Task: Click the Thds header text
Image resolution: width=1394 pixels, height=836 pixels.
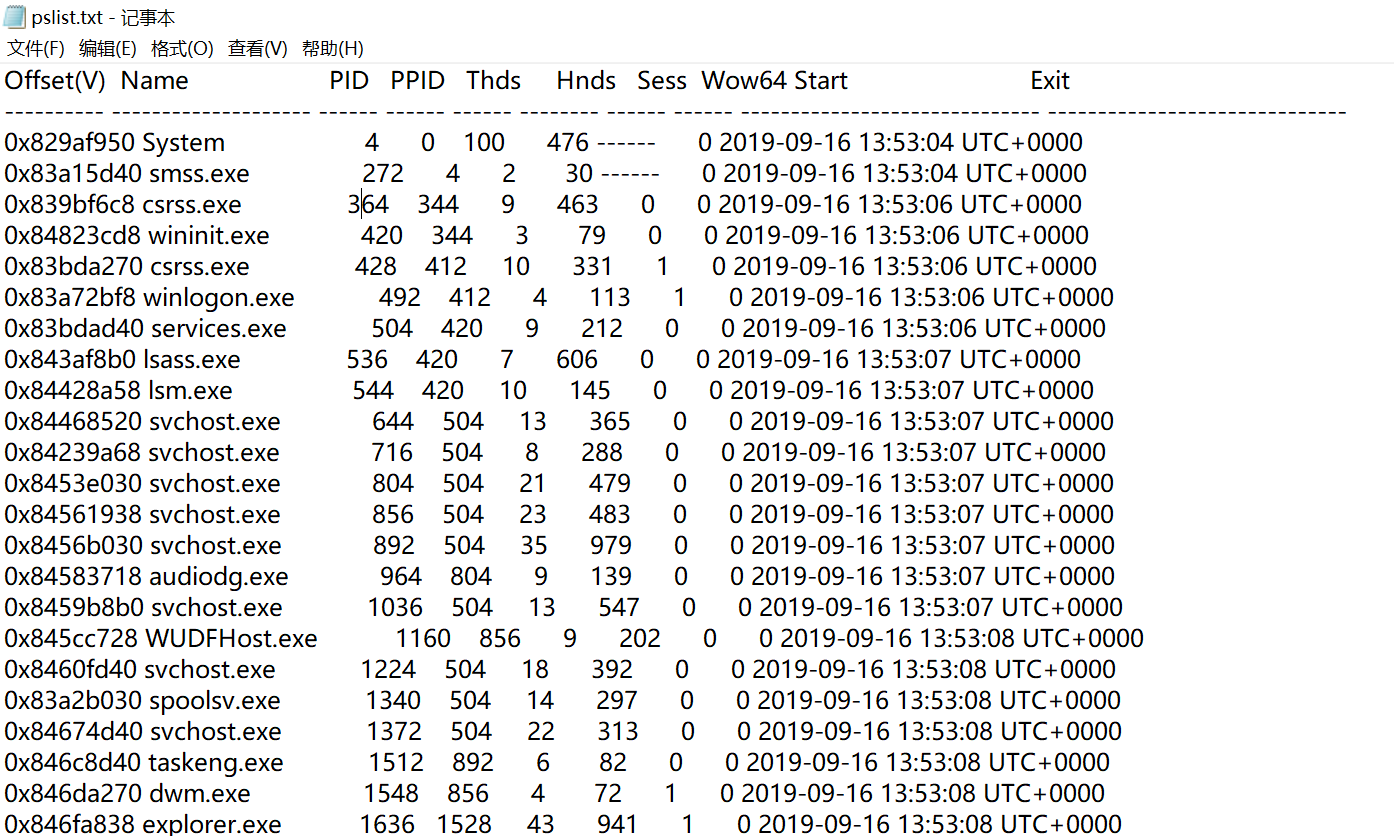Action: pyautogui.click(x=493, y=81)
